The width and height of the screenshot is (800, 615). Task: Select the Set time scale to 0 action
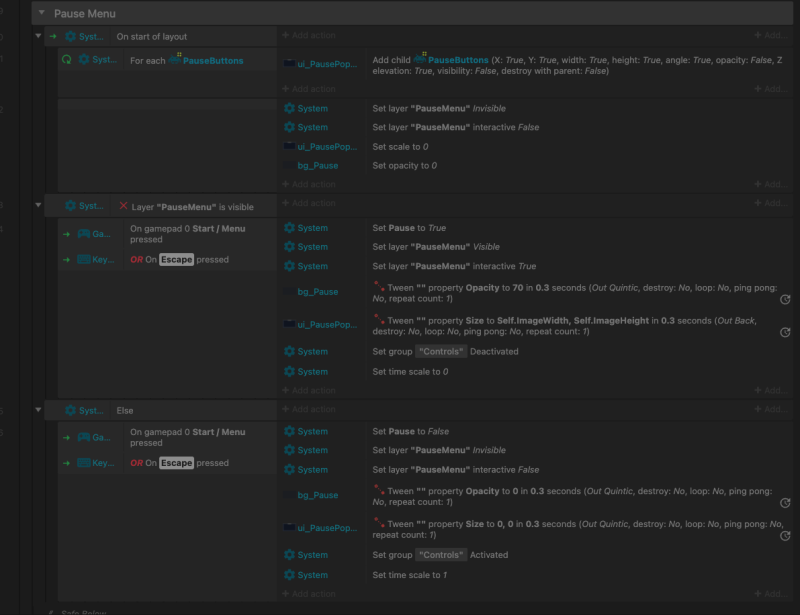pos(410,372)
